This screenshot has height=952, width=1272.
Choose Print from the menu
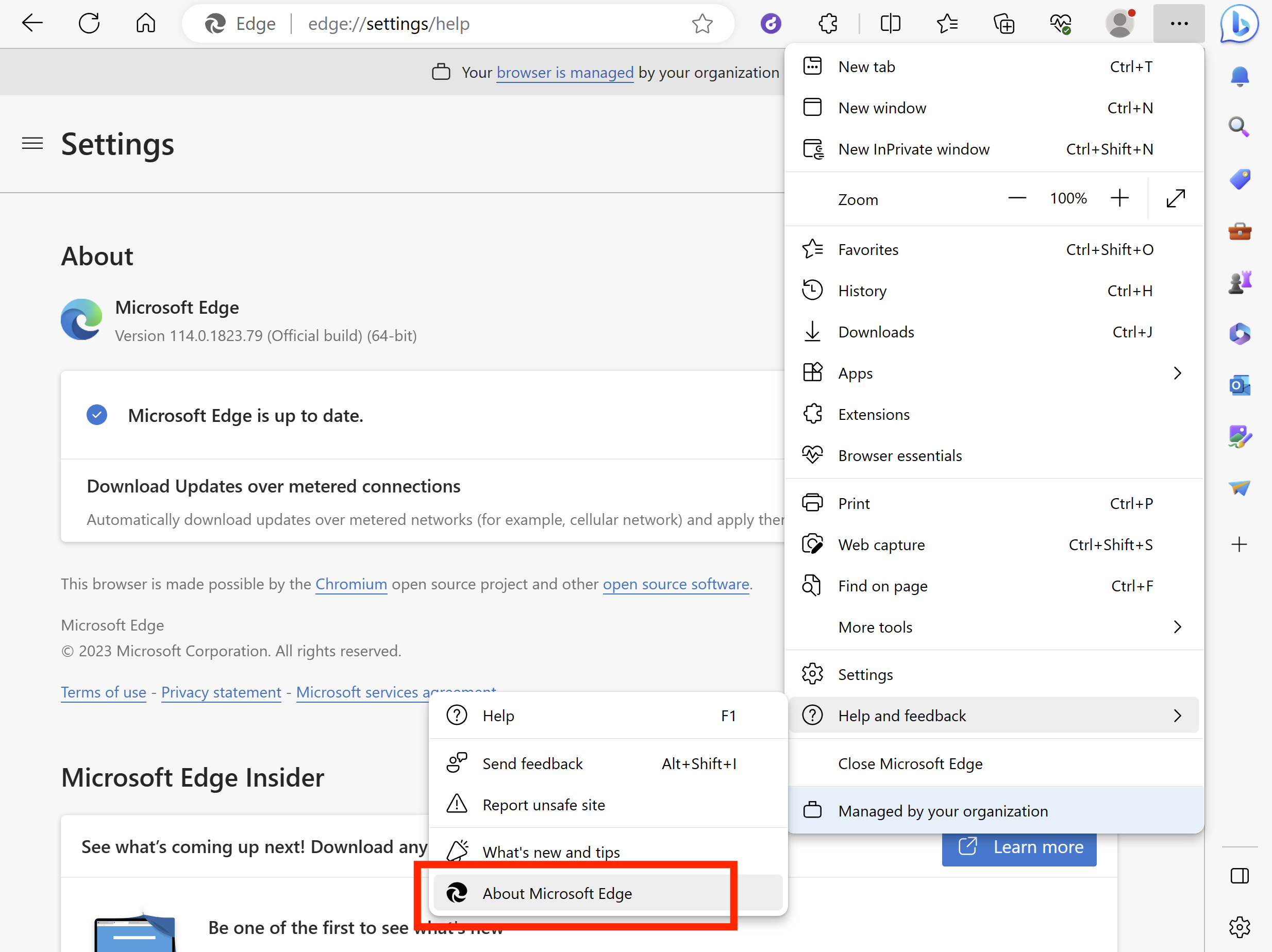[994, 503]
